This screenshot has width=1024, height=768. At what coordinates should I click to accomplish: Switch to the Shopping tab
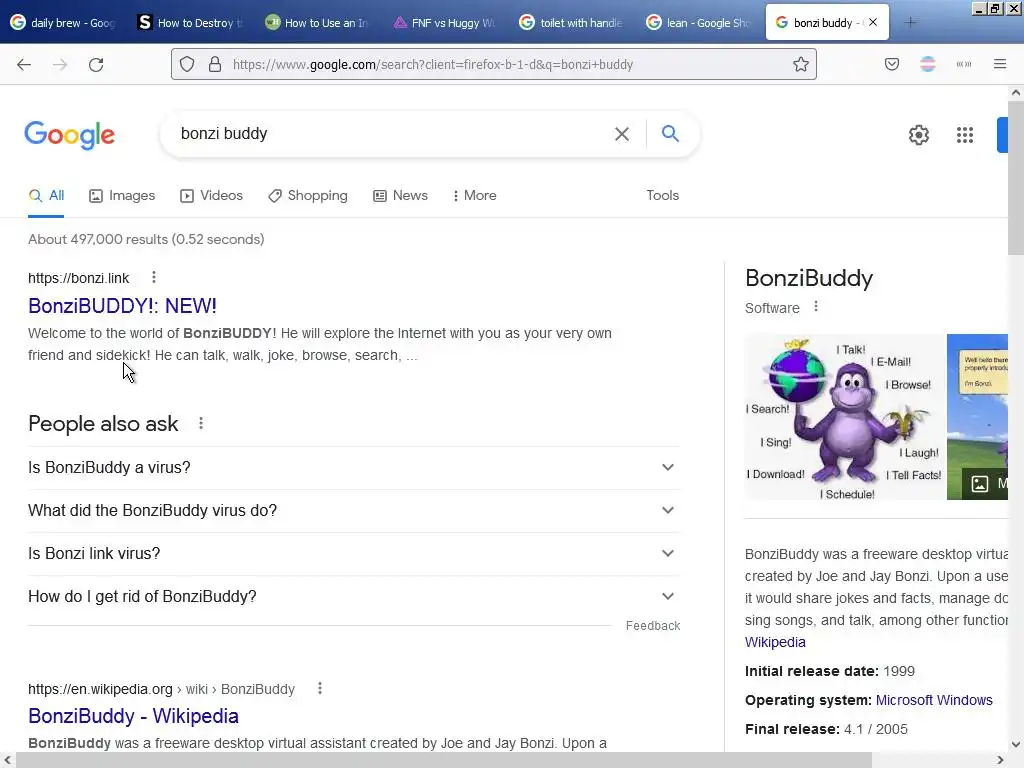308,195
